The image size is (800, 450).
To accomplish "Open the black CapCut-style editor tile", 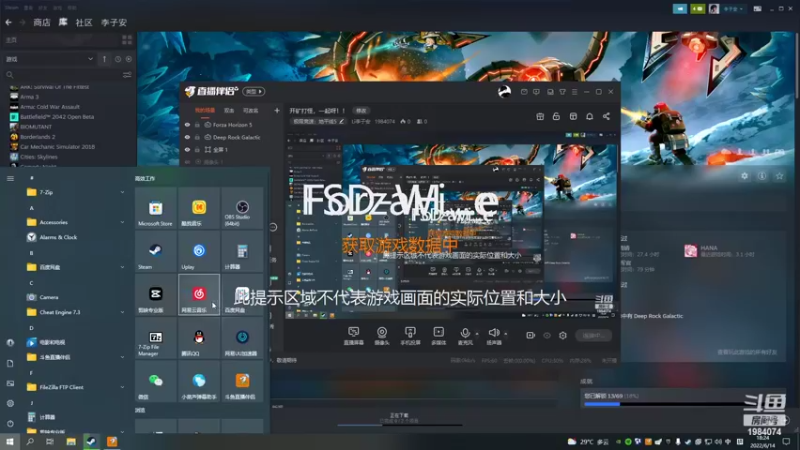I will (x=156, y=294).
